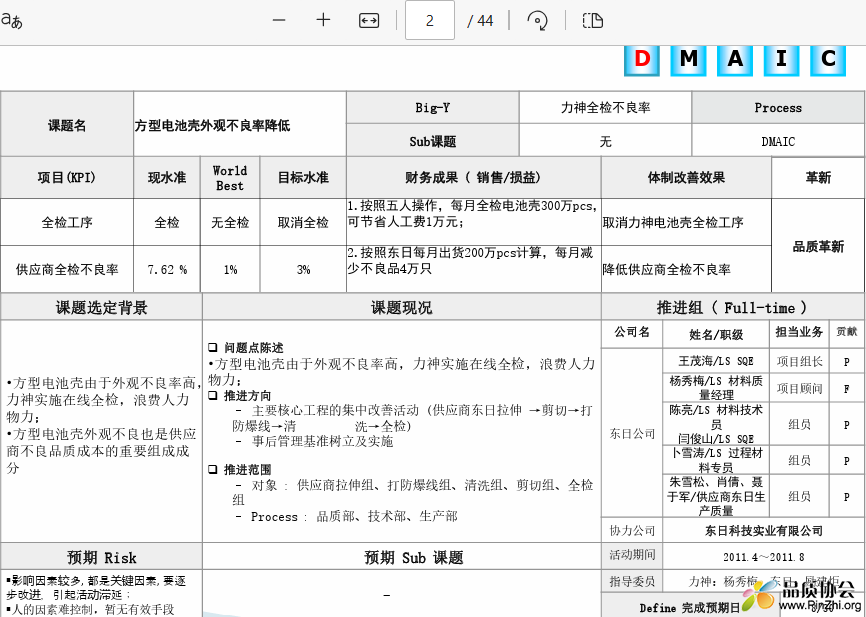Screen dimensions: 866x617
Task: Click the '3%' target value cell
Action: [x=303, y=270]
